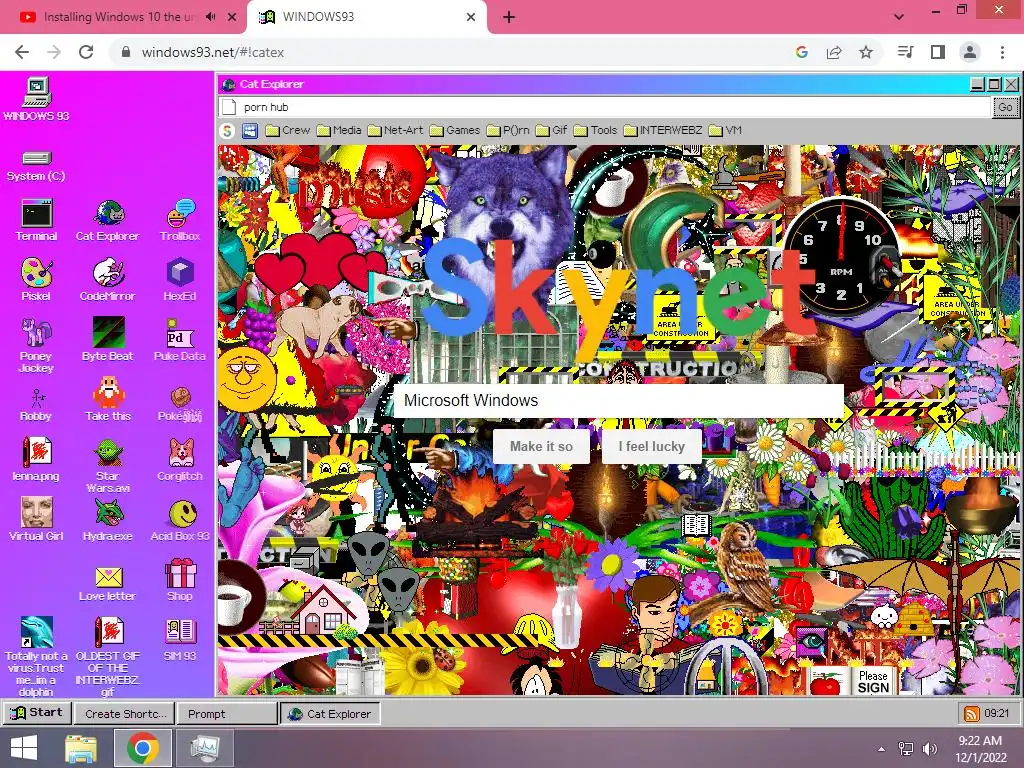
Task: Open the Acid Box 93 smiley icon
Action: pyautogui.click(x=180, y=519)
